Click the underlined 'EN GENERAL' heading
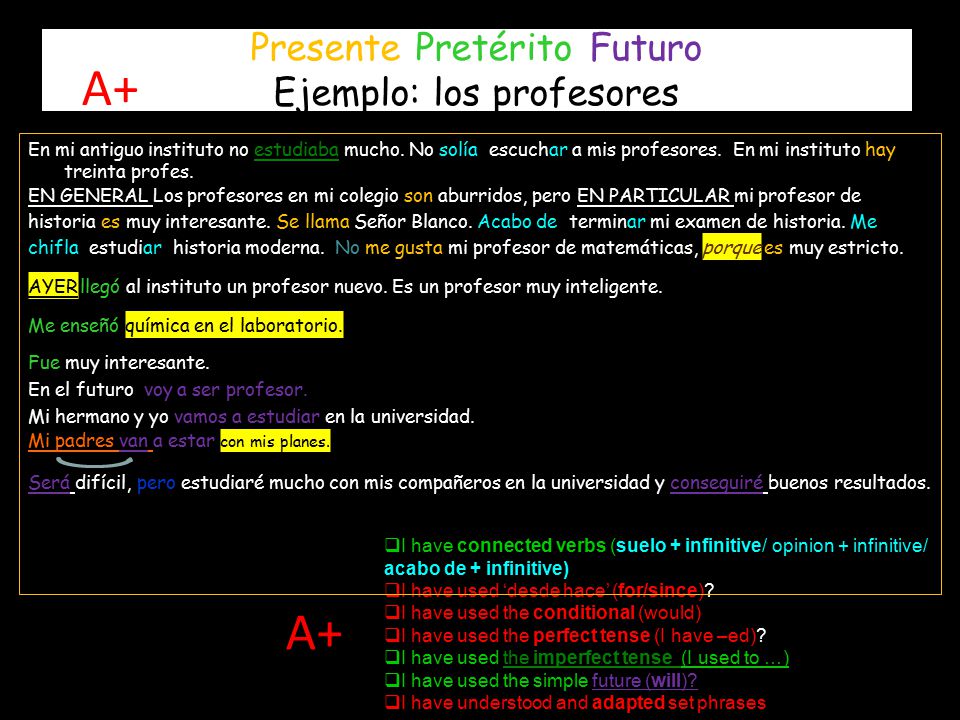960x720 pixels. [88, 195]
